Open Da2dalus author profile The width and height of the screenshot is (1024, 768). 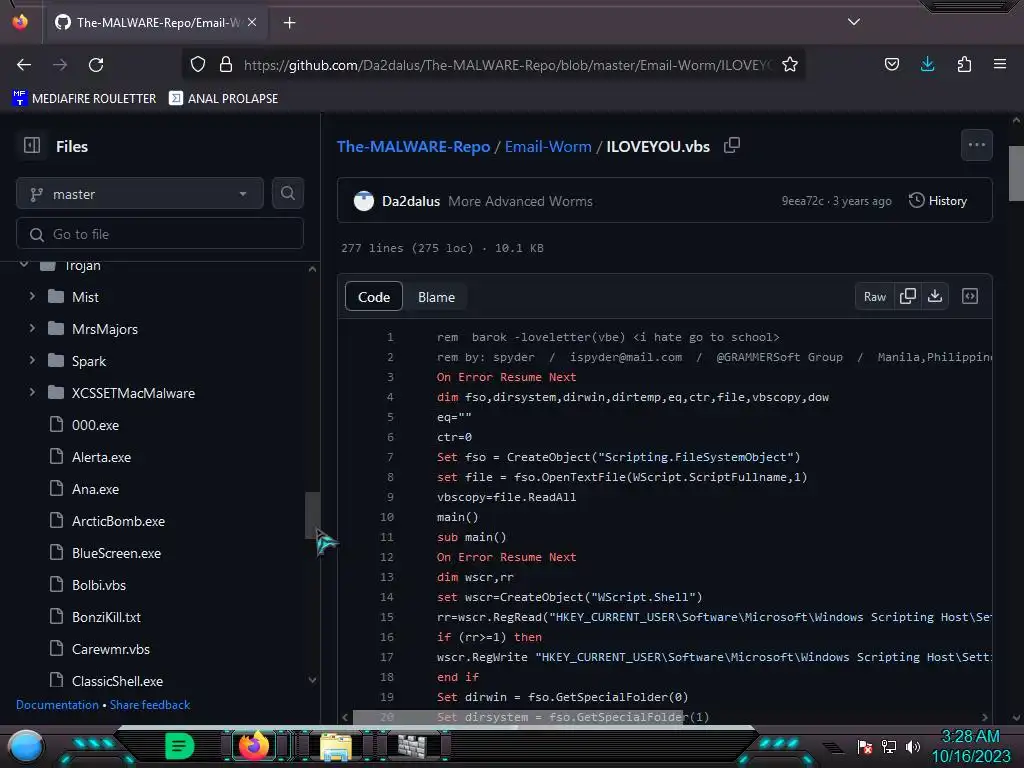coord(411,201)
